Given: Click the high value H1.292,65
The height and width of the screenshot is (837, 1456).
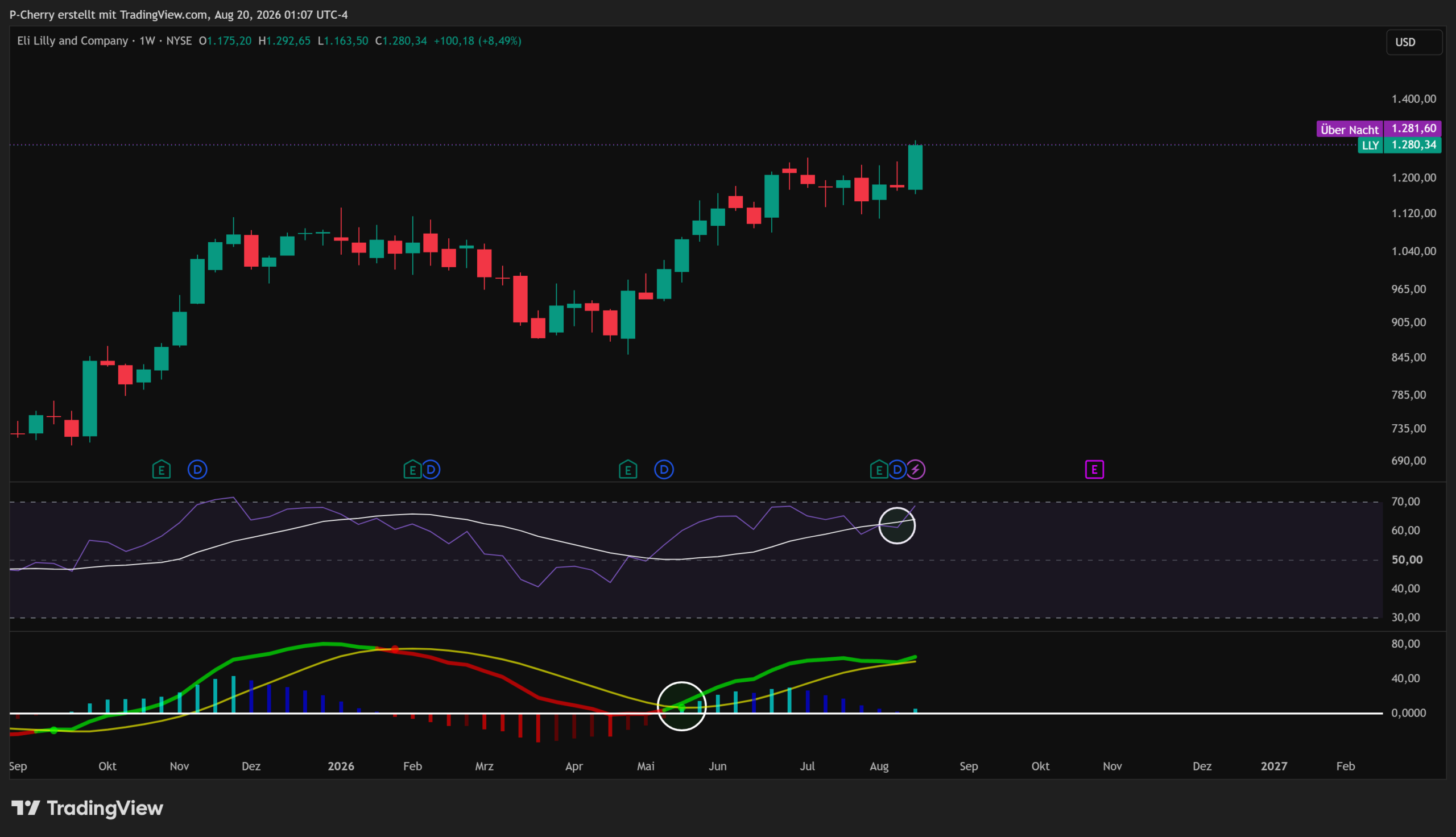Looking at the screenshot, I should [x=284, y=41].
